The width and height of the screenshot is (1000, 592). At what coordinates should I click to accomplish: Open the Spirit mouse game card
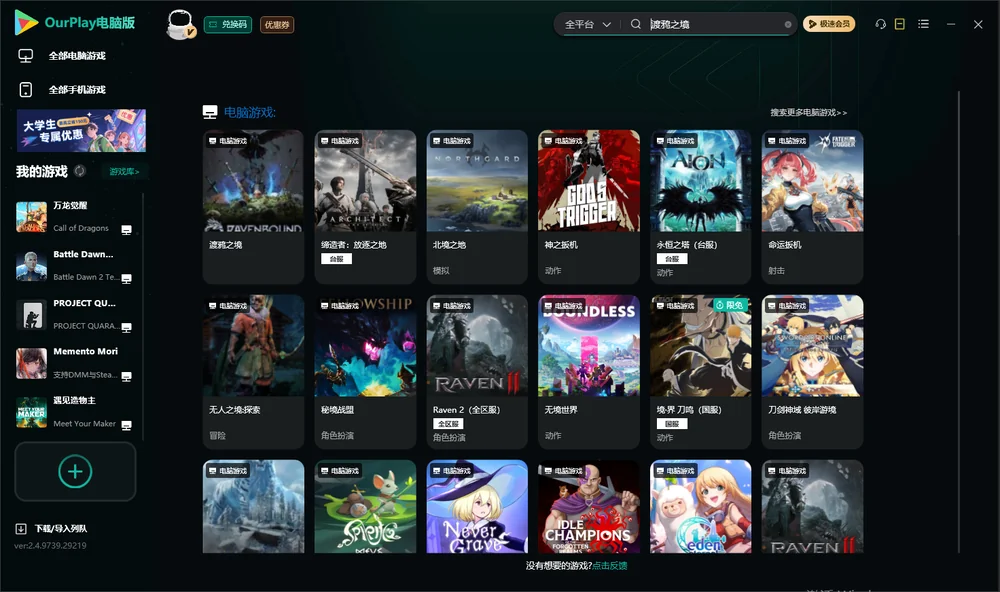pos(365,507)
